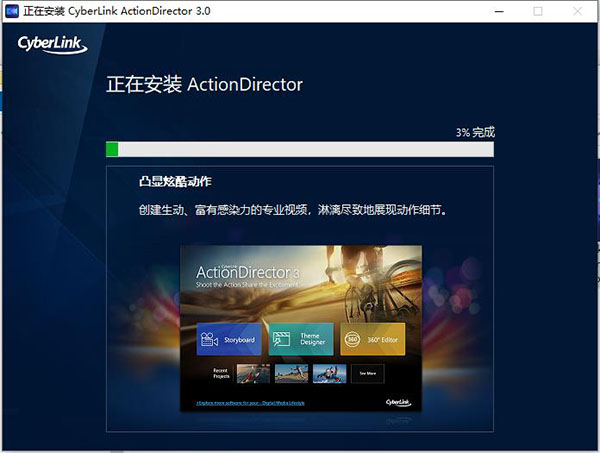Click the 'Recent Projects' label in preview
The height and width of the screenshot is (453, 600).
(221, 373)
